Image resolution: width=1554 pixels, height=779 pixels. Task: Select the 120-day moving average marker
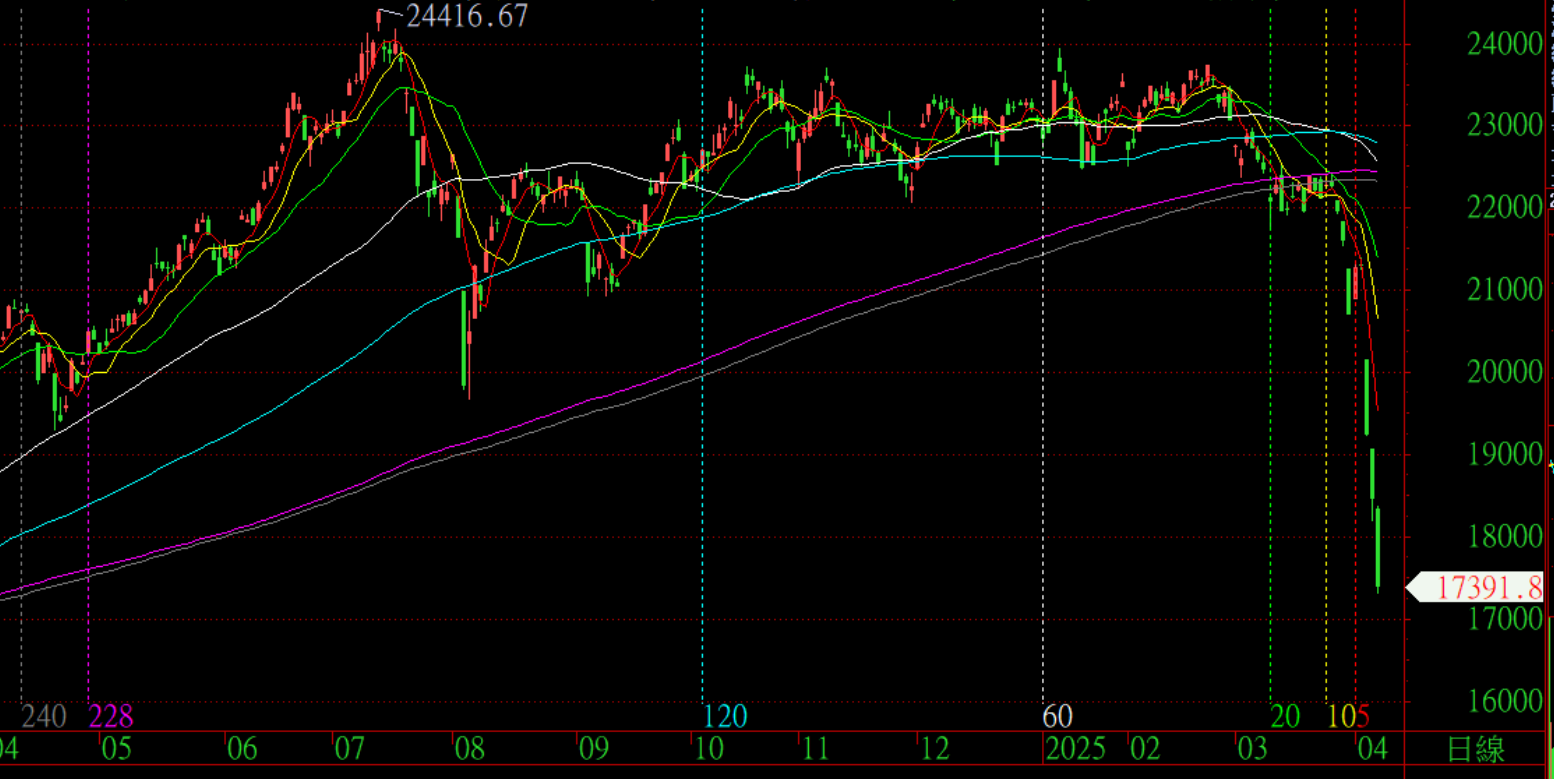click(726, 716)
